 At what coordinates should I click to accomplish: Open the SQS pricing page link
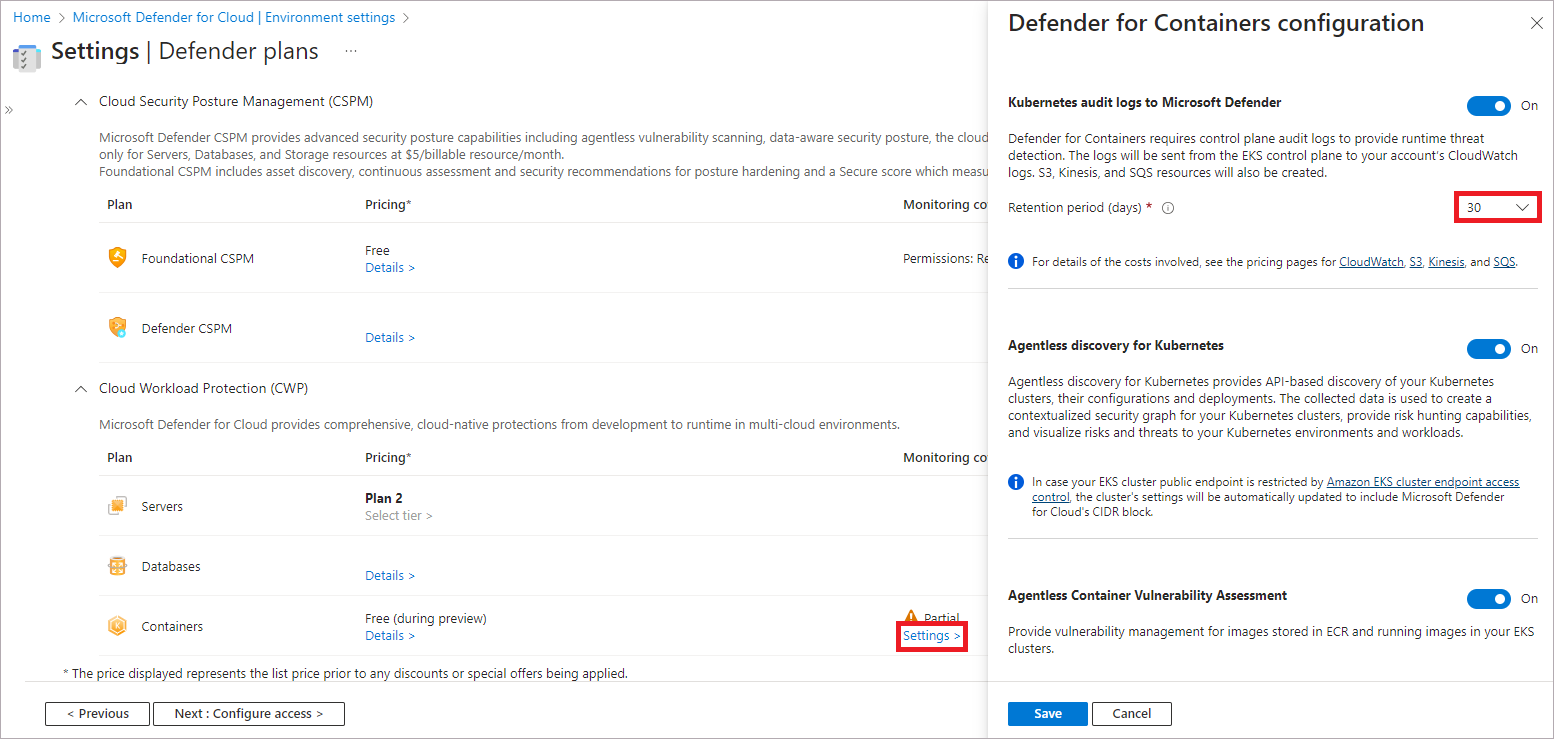(x=1504, y=262)
